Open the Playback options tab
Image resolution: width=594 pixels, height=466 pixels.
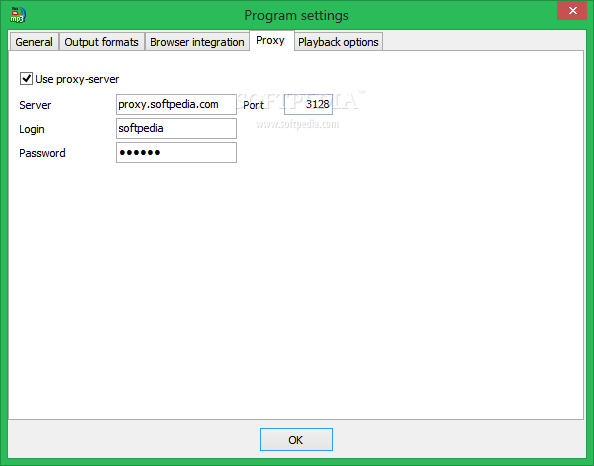pyautogui.click(x=338, y=42)
